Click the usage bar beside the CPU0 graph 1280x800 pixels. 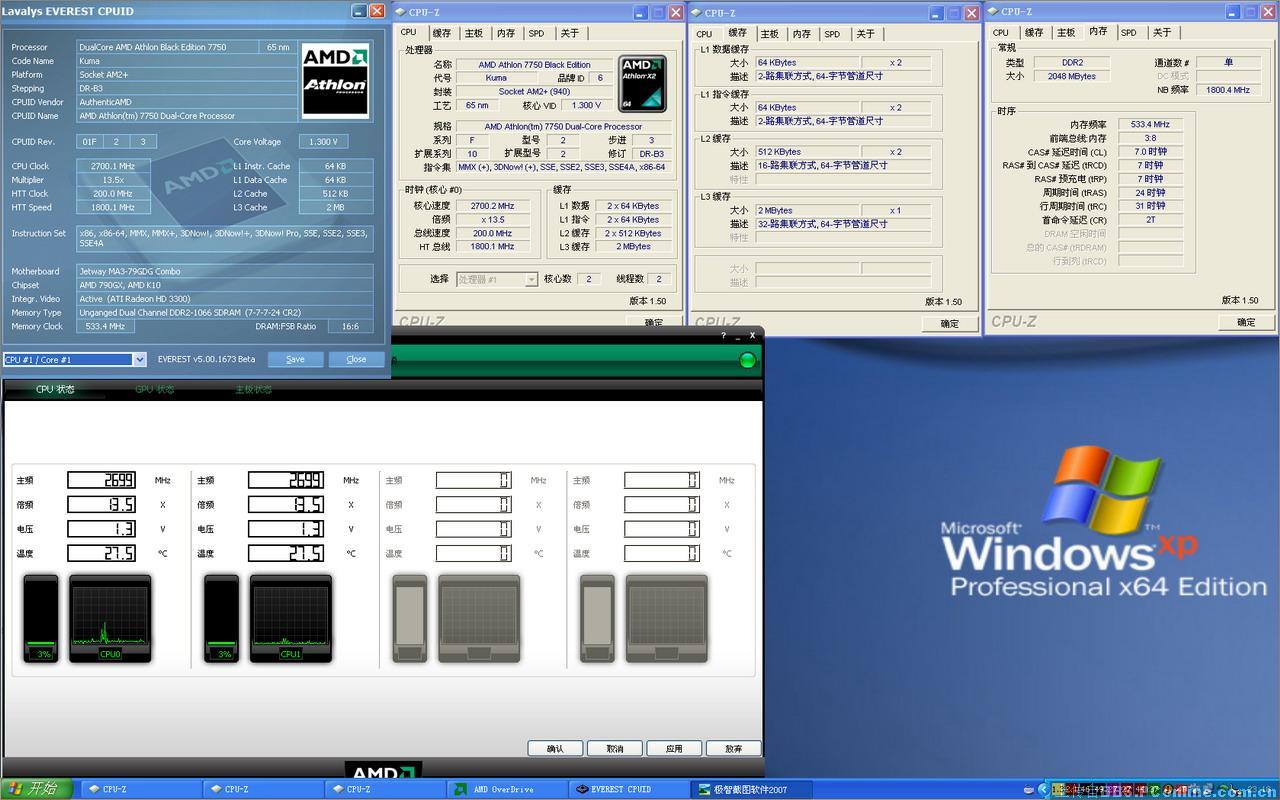42,619
